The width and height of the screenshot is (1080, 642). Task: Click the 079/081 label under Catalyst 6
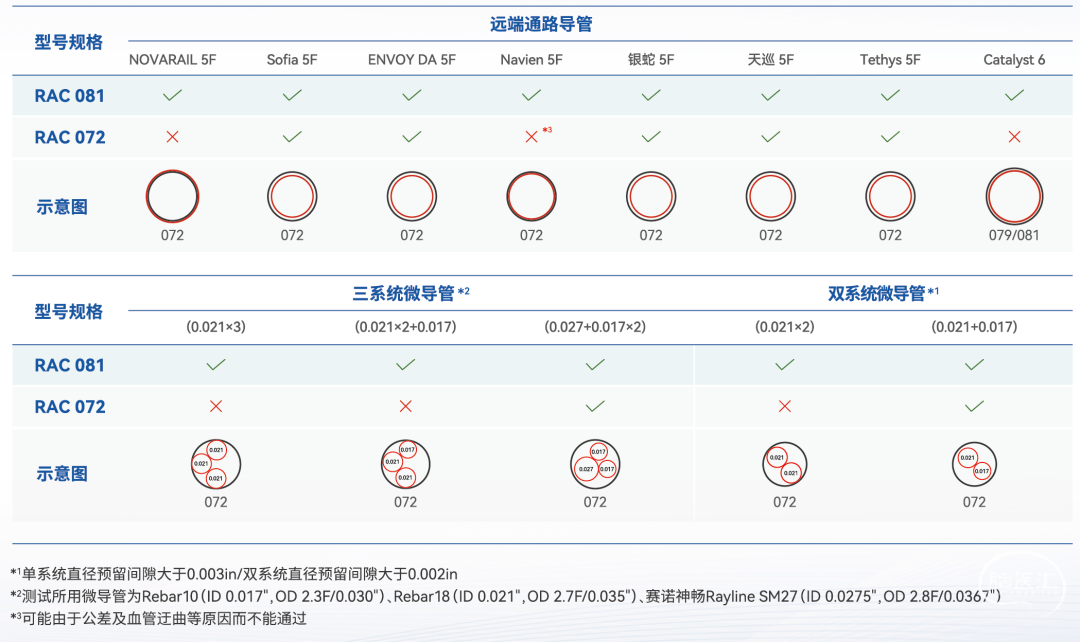pyautogui.click(x=1014, y=235)
